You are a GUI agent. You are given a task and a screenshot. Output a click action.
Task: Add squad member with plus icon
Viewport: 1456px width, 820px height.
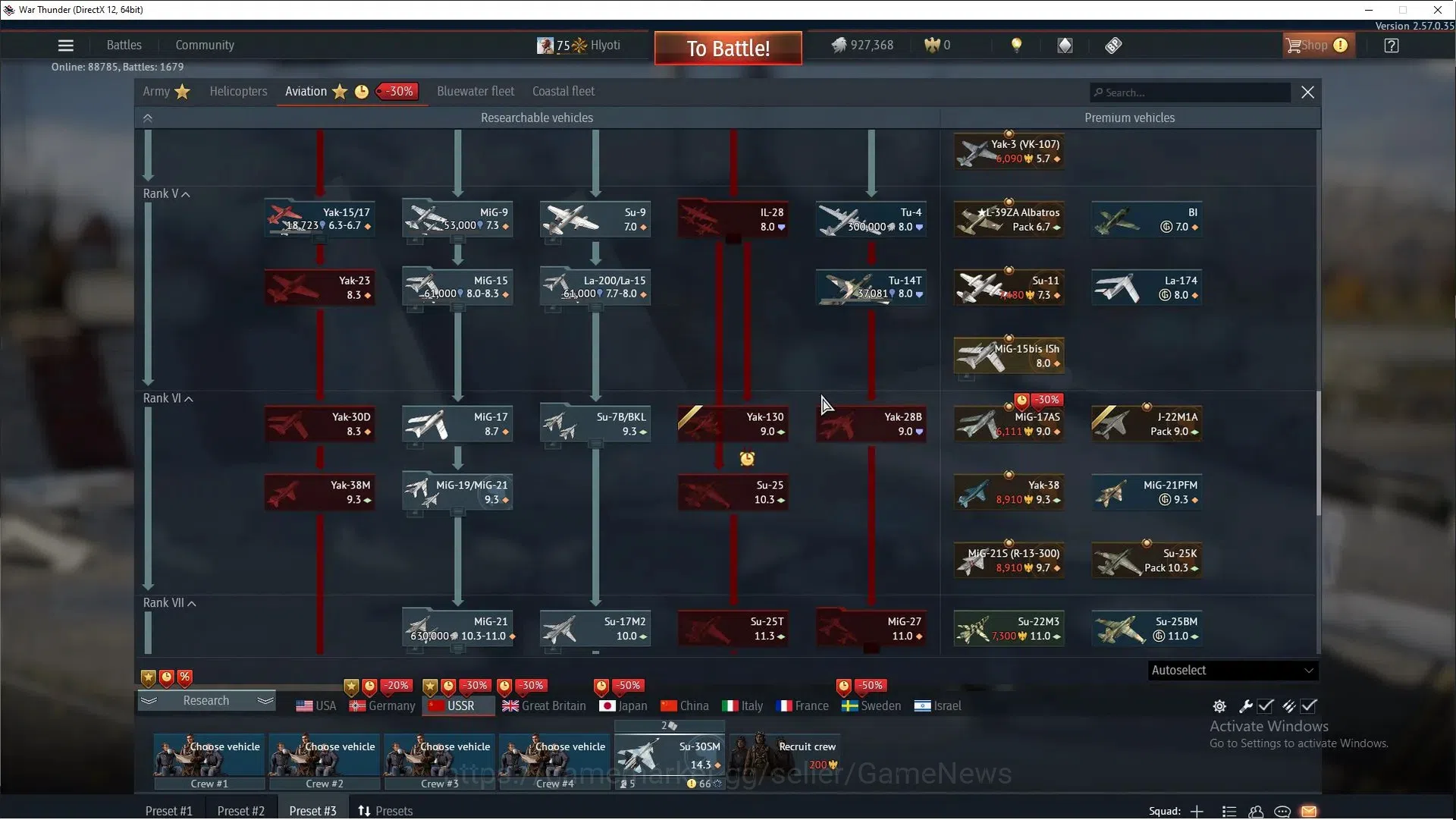tap(1197, 812)
